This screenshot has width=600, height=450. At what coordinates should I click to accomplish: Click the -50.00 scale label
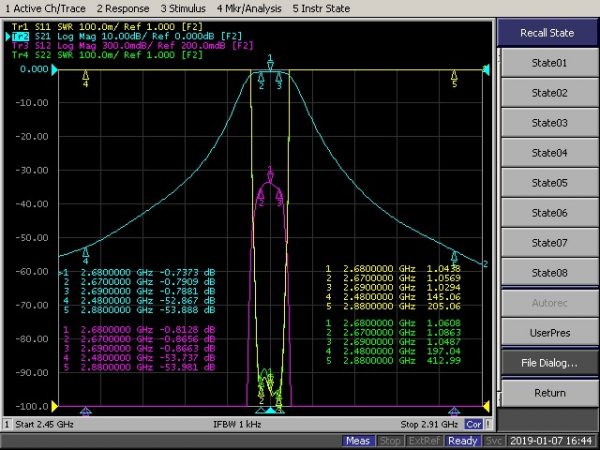(32, 238)
